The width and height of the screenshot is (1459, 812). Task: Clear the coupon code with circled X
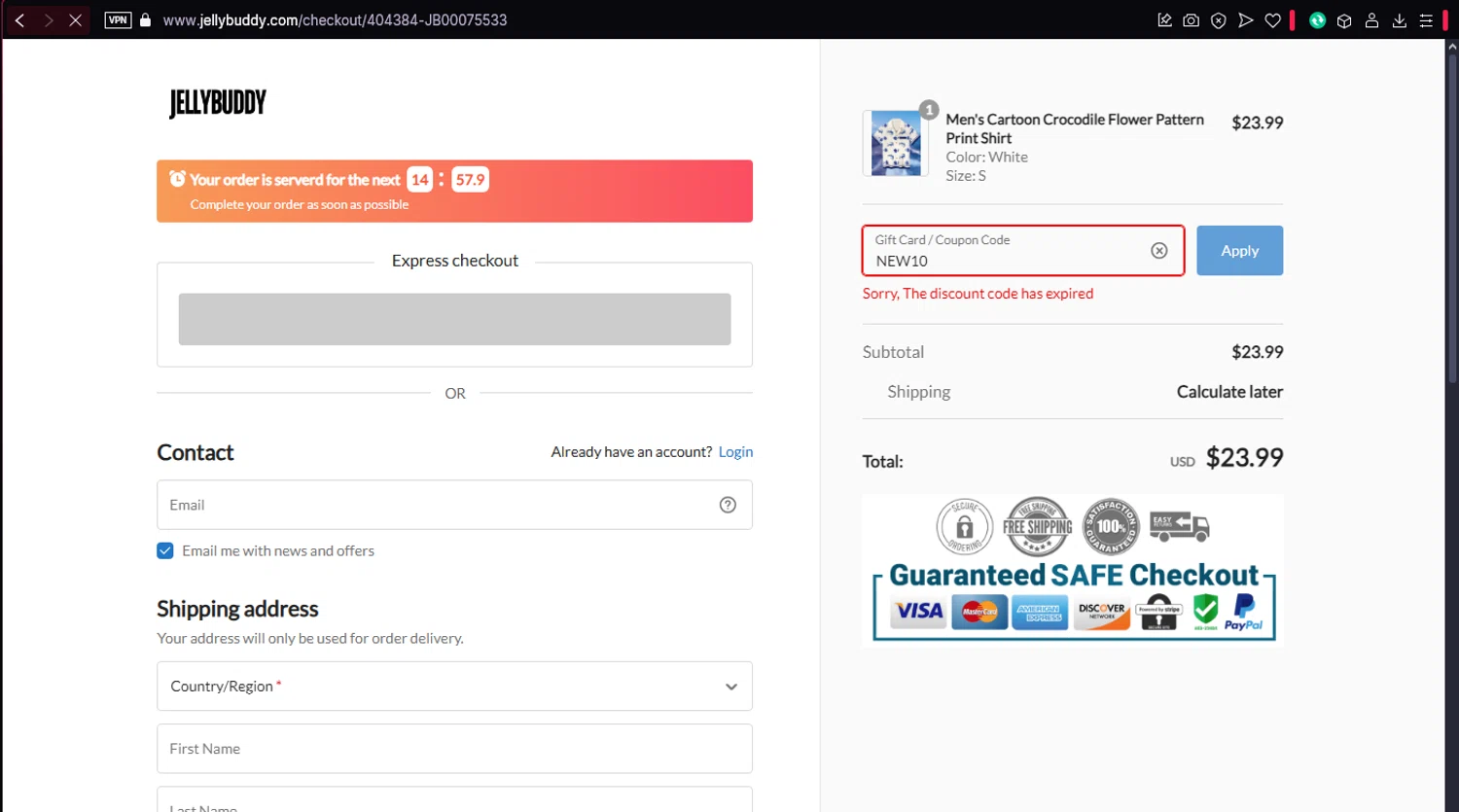click(x=1159, y=251)
